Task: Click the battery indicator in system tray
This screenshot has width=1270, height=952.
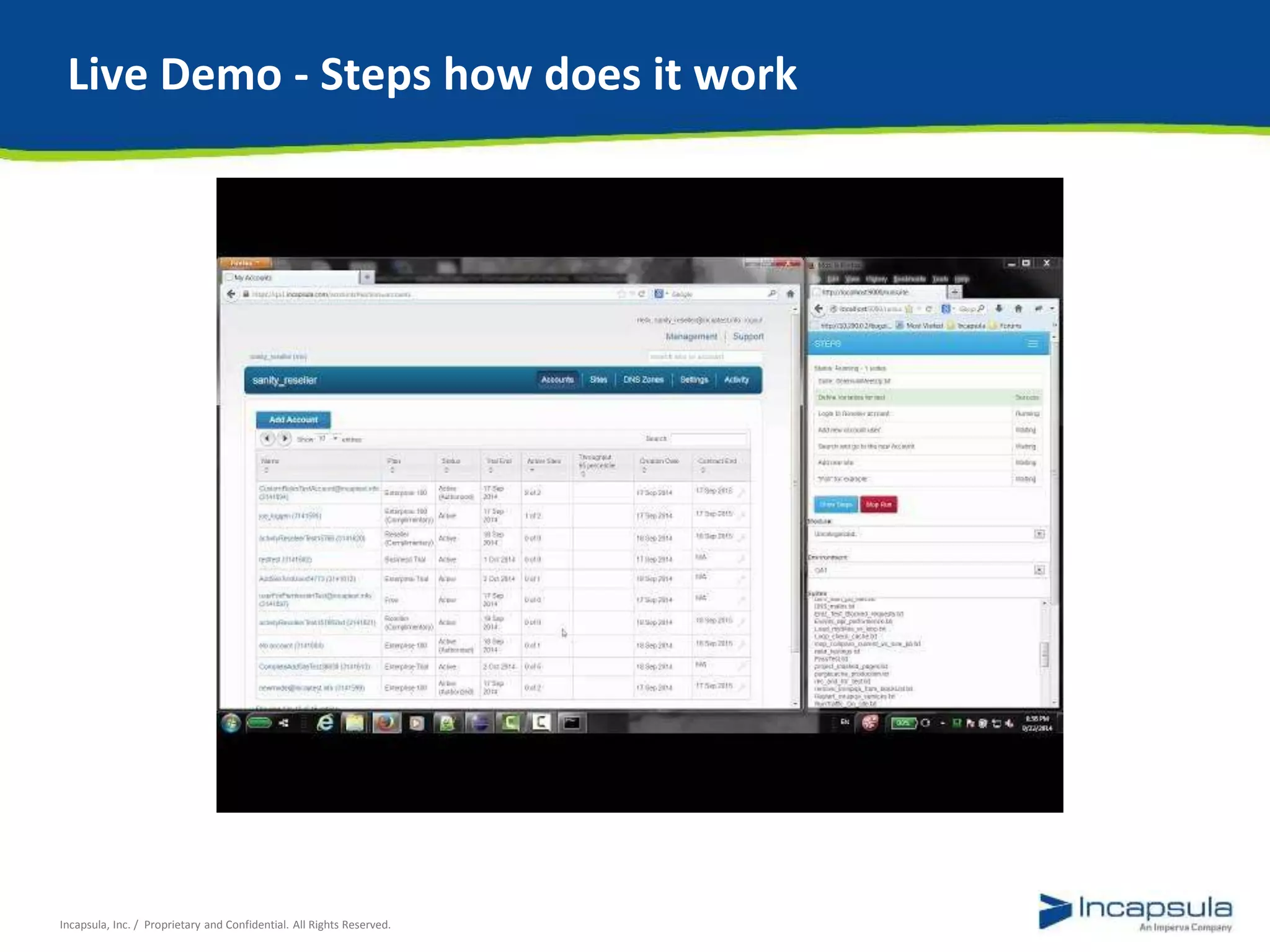Action: tap(903, 723)
